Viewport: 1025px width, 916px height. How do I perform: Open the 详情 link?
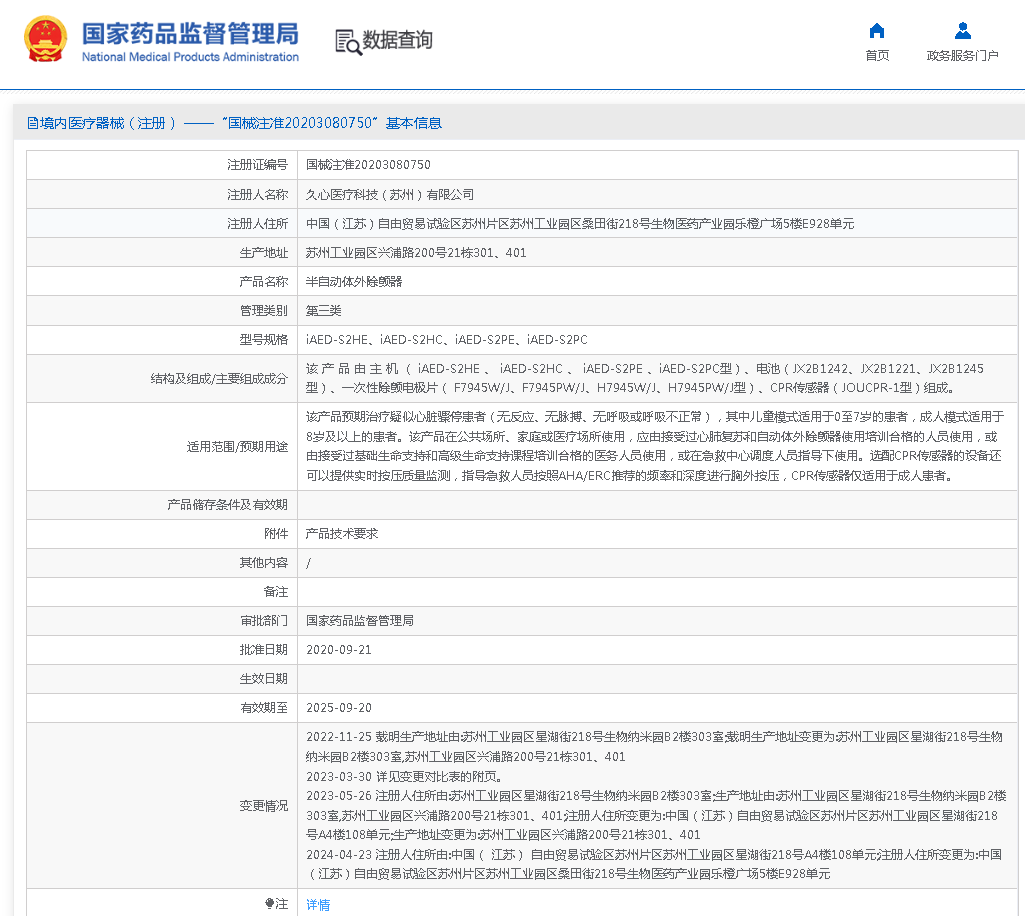317,905
